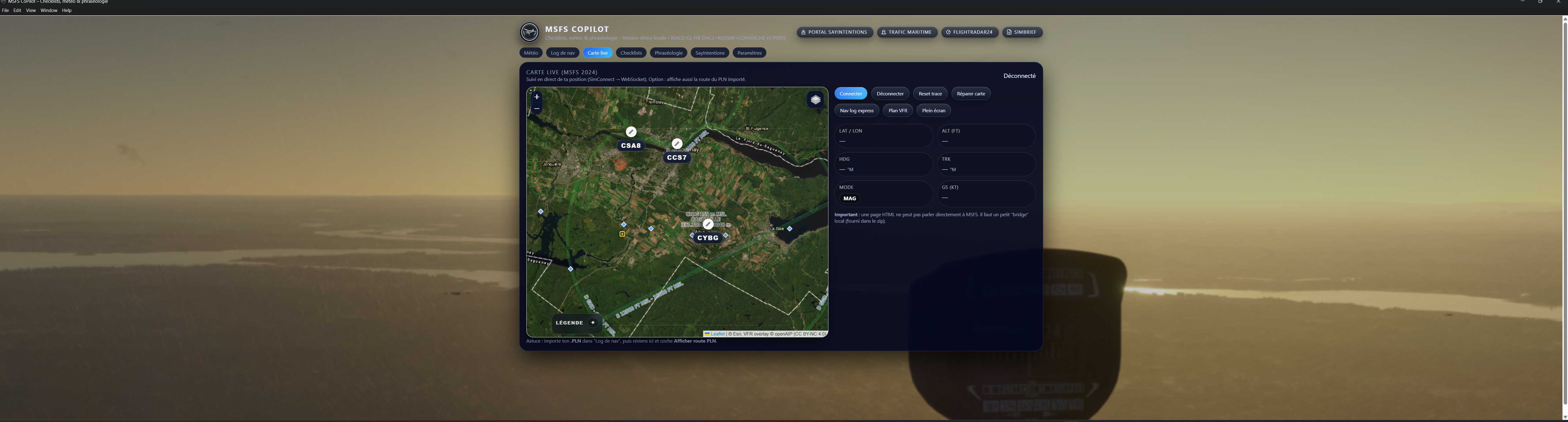Open the Phraséologie tab
The width and height of the screenshot is (1568, 422).
click(668, 53)
